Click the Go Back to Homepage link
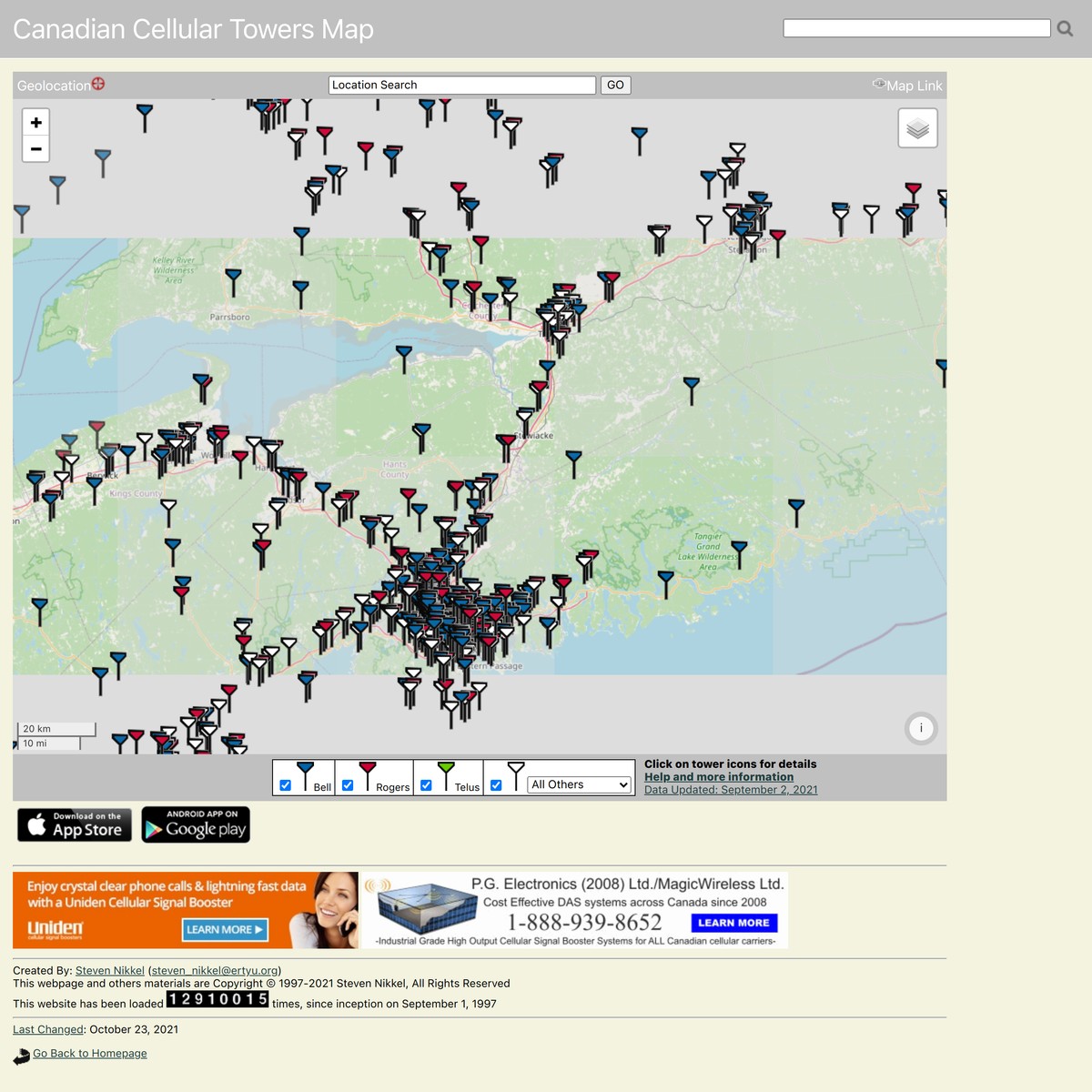 [89, 1053]
